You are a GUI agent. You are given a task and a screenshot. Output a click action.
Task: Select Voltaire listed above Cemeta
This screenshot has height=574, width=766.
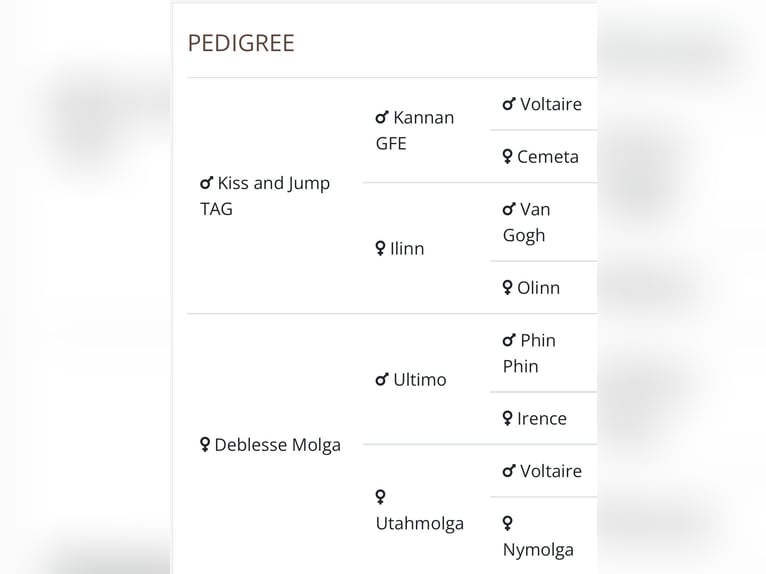pyautogui.click(x=550, y=104)
